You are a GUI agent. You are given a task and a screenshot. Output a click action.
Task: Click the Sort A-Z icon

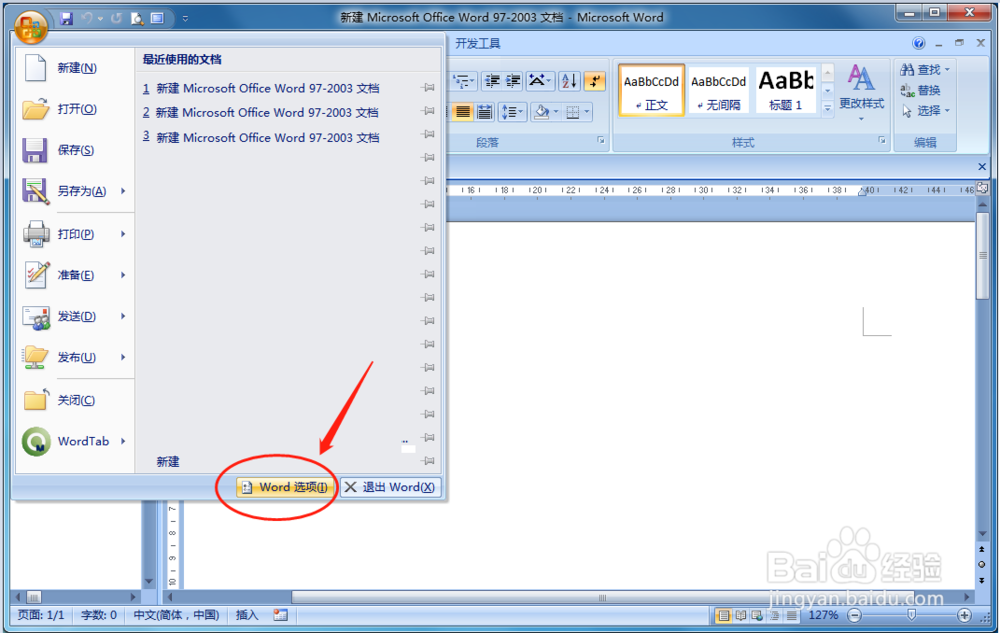click(569, 81)
